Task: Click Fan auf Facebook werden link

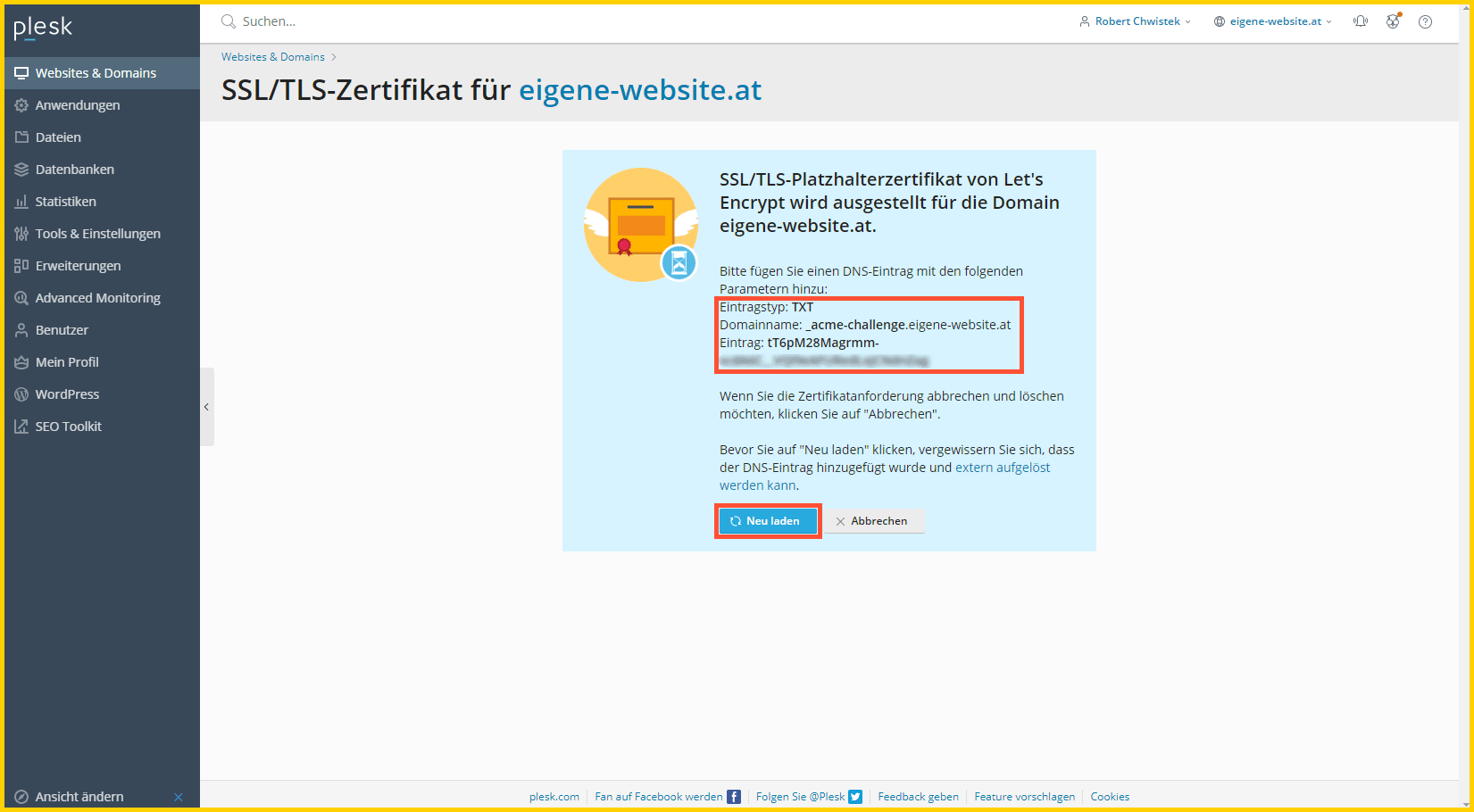Action: tap(659, 797)
